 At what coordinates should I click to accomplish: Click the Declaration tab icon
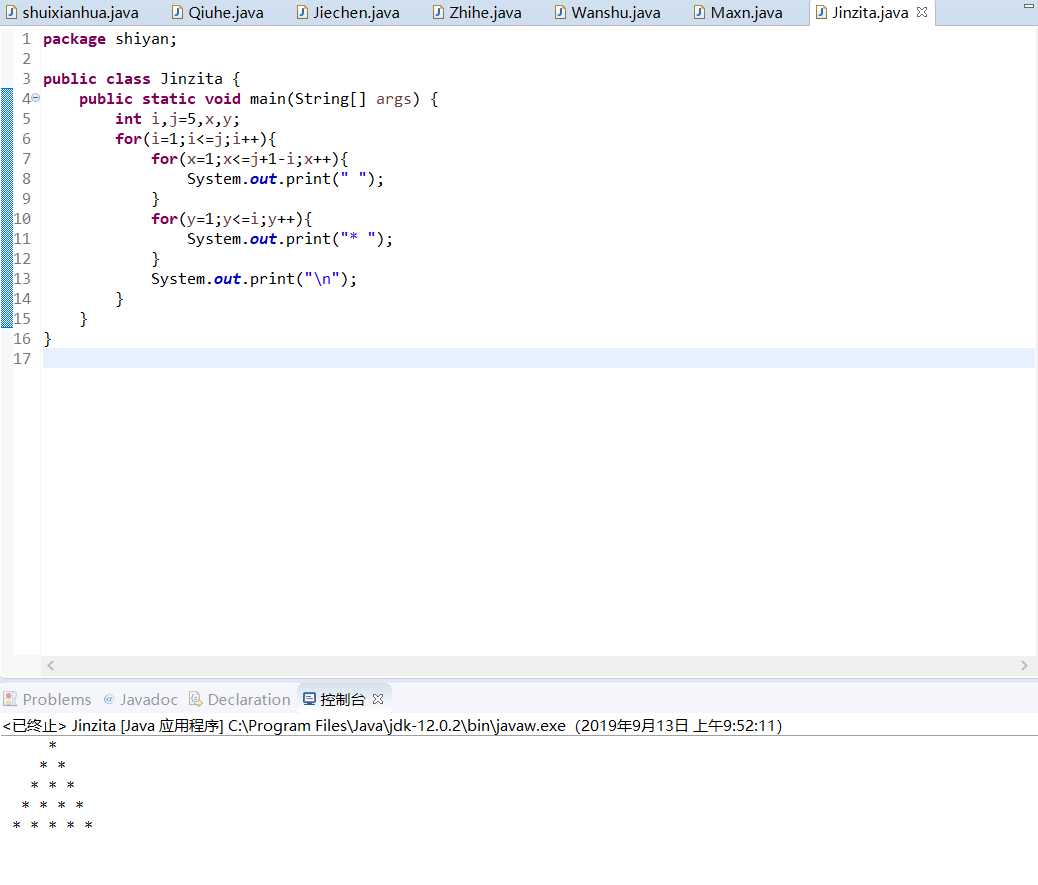tap(195, 699)
